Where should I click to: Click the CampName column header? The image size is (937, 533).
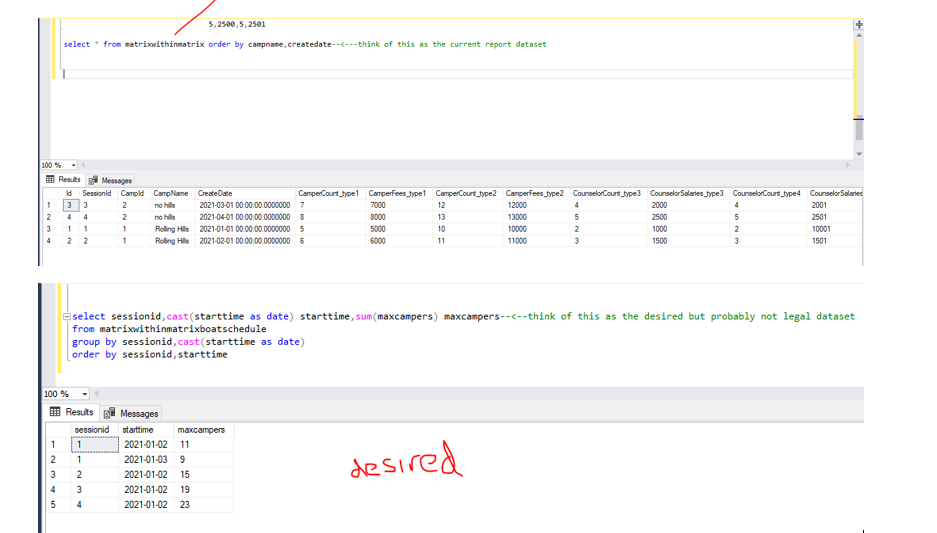pyautogui.click(x=171, y=194)
